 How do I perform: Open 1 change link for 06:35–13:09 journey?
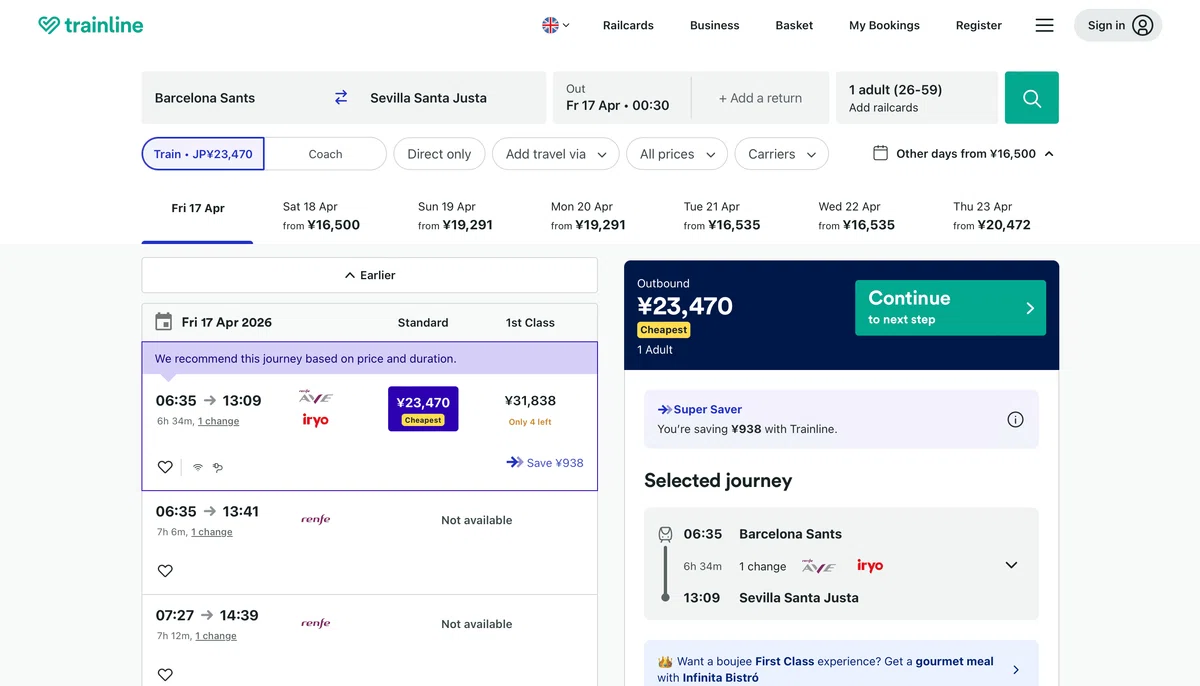pos(218,421)
